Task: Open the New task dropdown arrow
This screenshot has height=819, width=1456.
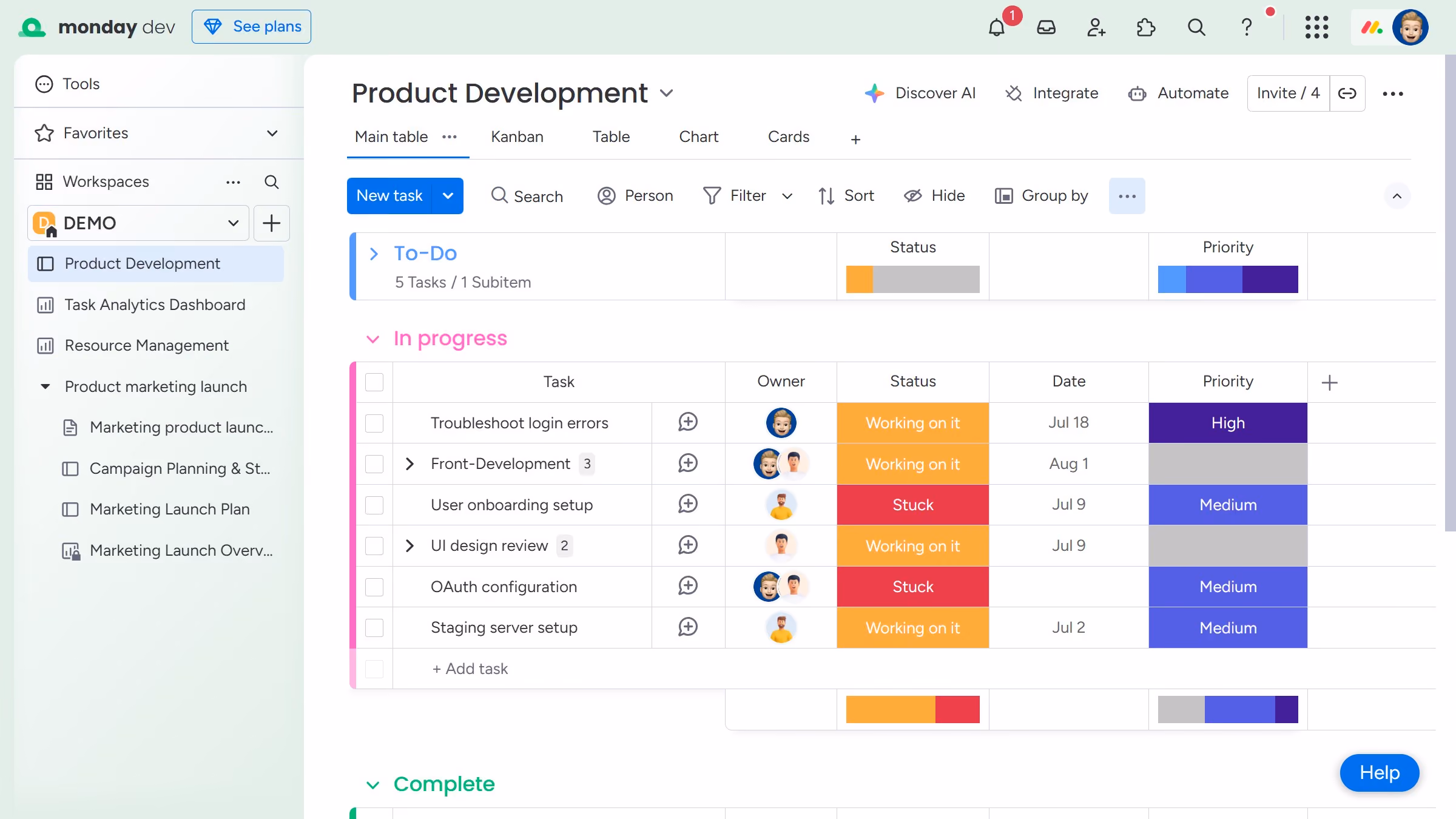Action: (x=448, y=196)
